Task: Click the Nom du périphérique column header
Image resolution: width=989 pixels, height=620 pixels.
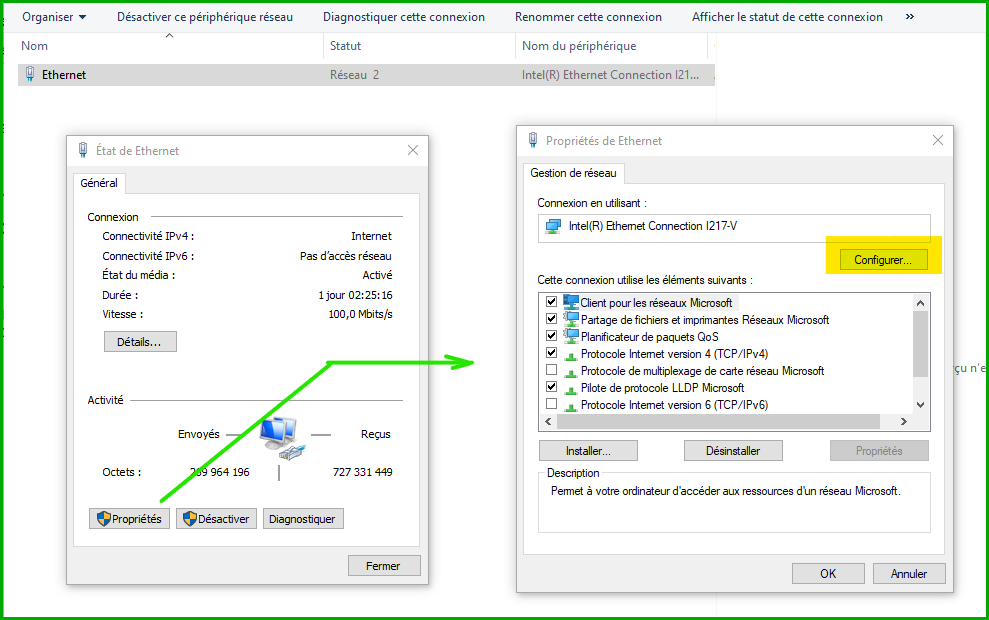Action: pyautogui.click(x=579, y=46)
